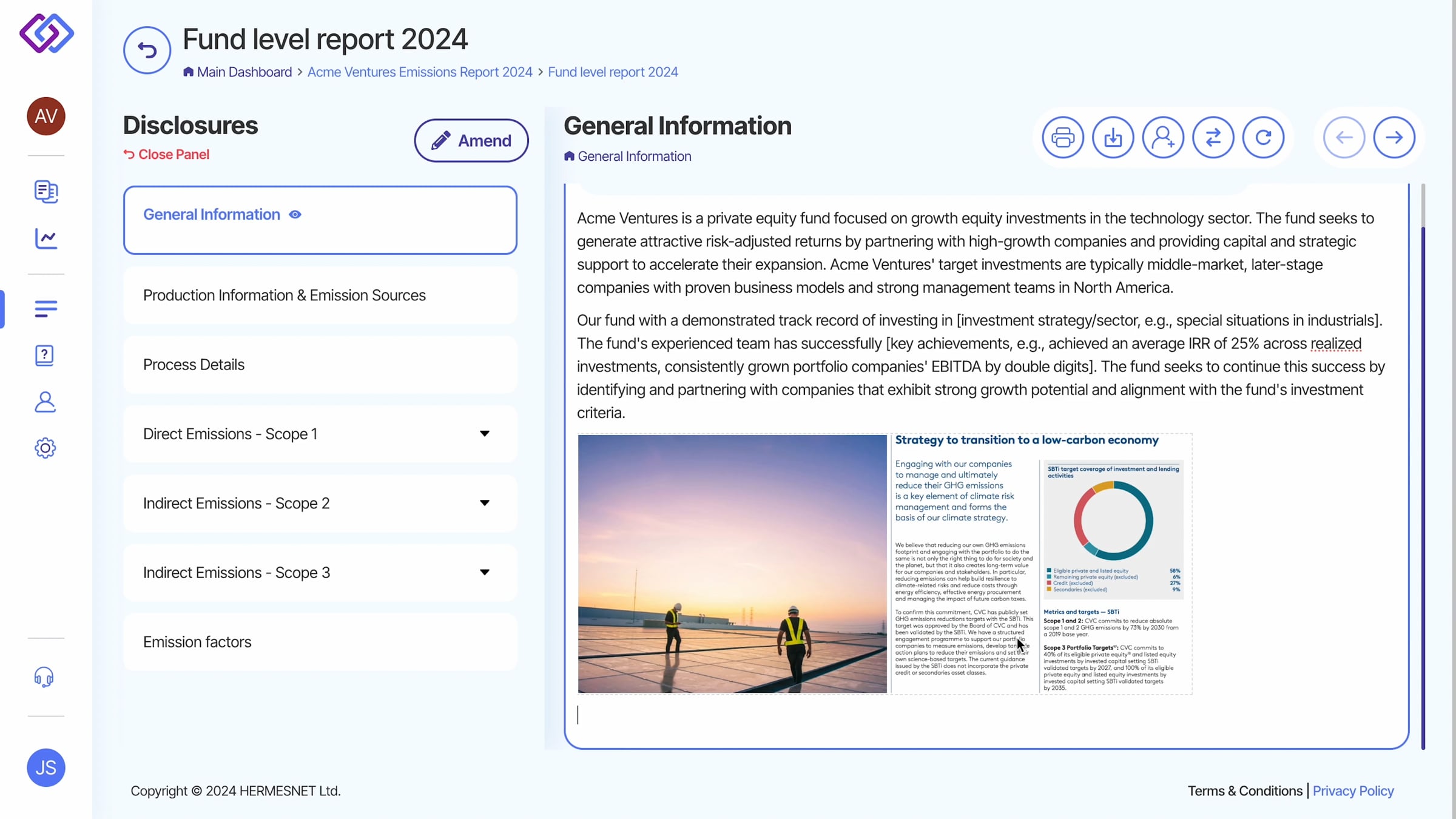The width and height of the screenshot is (1456, 819).
Task: Open the headset support icon
Action: 44,676
